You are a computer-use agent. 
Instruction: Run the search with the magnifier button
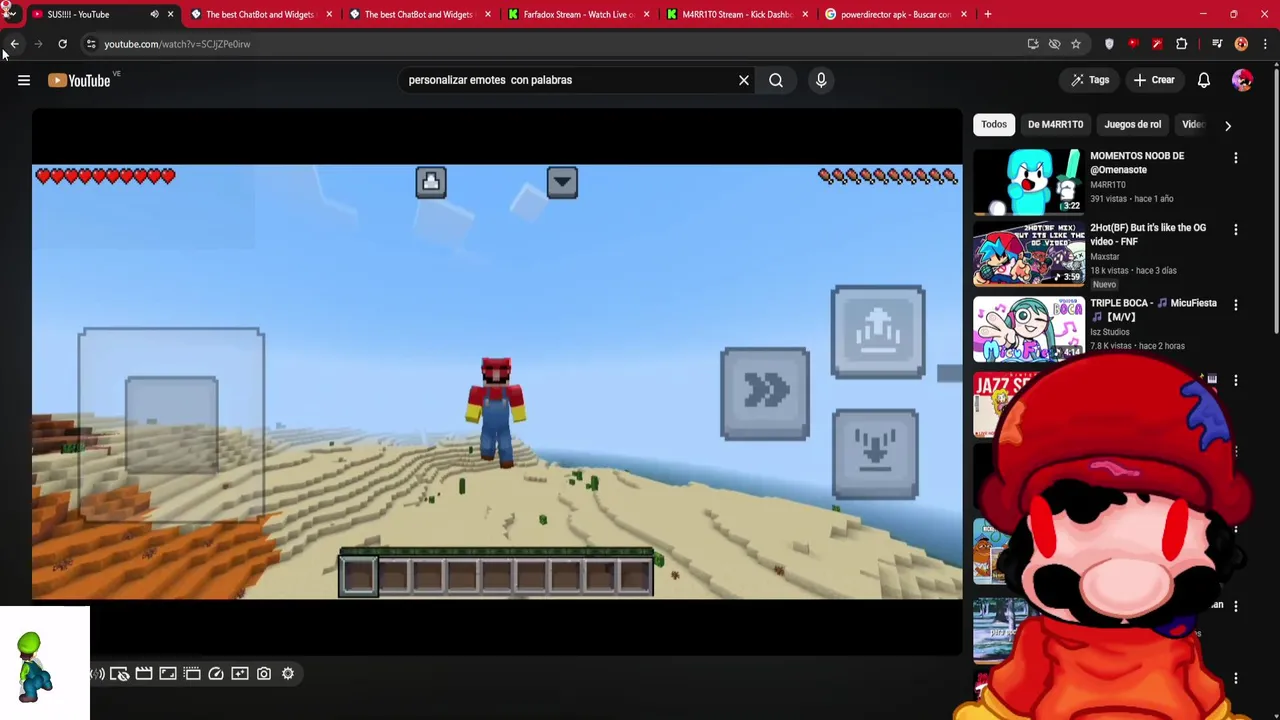tap(776, 80)
